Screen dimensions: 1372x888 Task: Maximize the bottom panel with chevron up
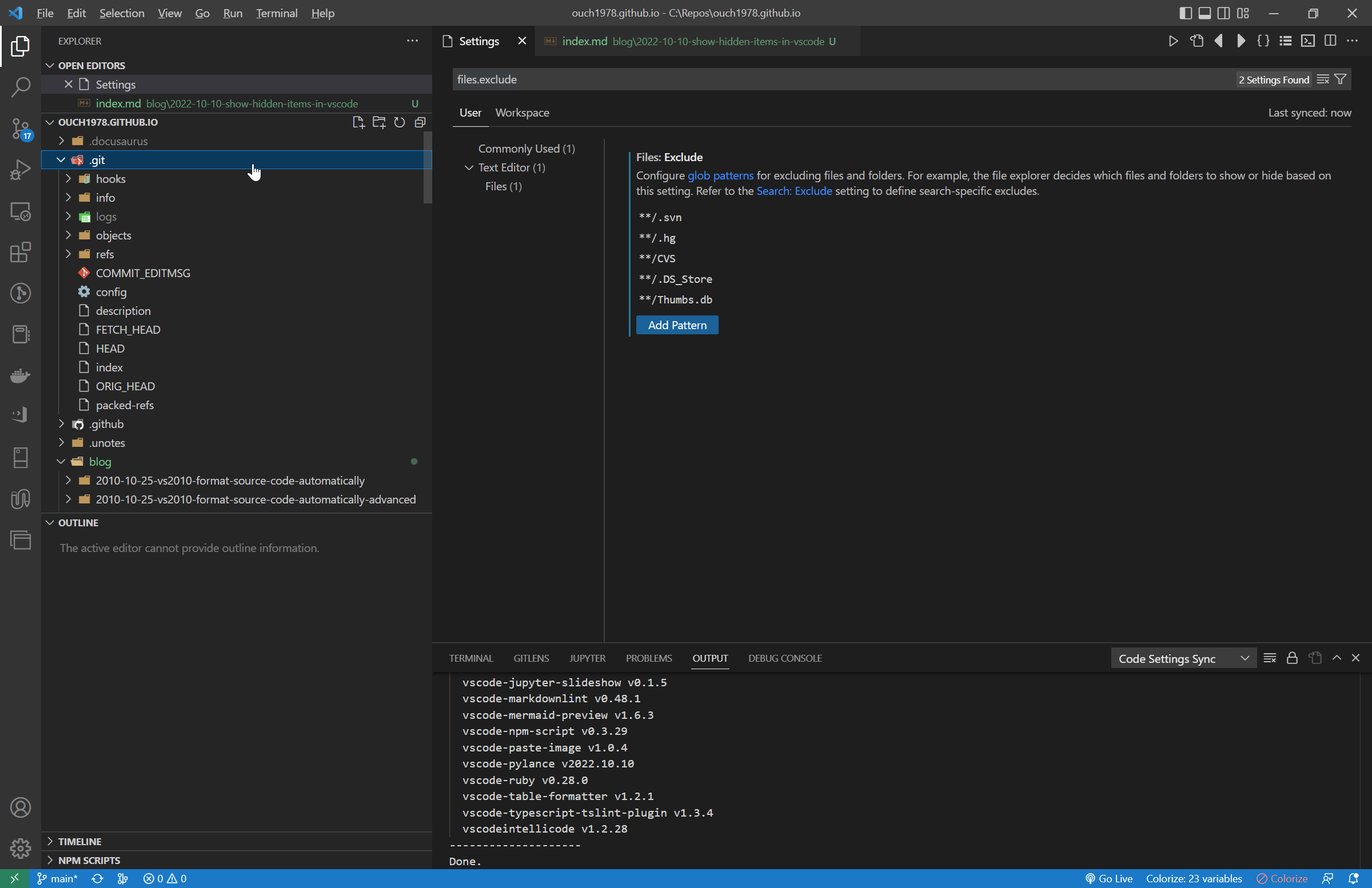pyautogui.click(x=1337, y=658)
